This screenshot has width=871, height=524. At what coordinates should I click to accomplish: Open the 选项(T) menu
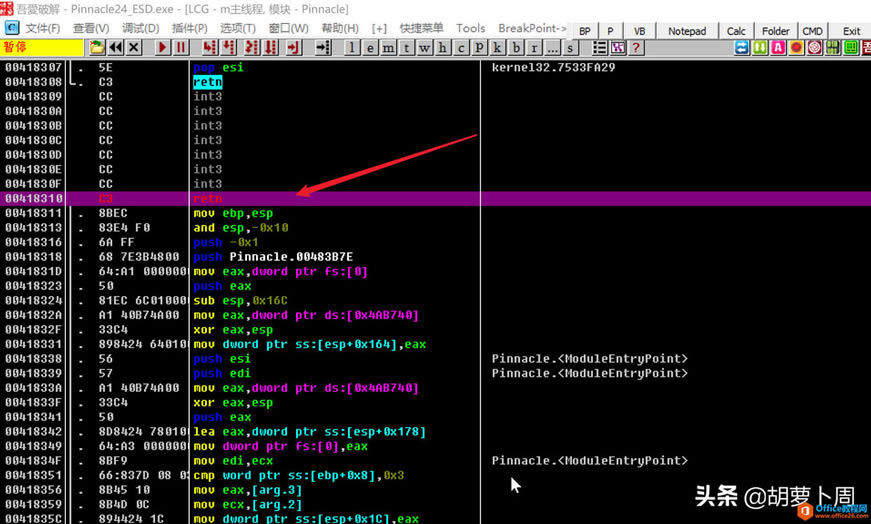coord(238,28)
